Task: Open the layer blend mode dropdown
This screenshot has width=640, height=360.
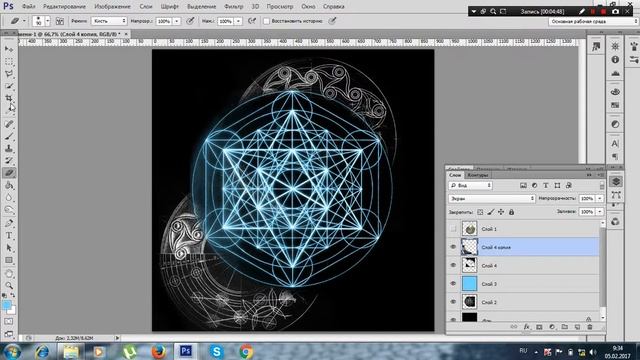Action: (491, 198)
